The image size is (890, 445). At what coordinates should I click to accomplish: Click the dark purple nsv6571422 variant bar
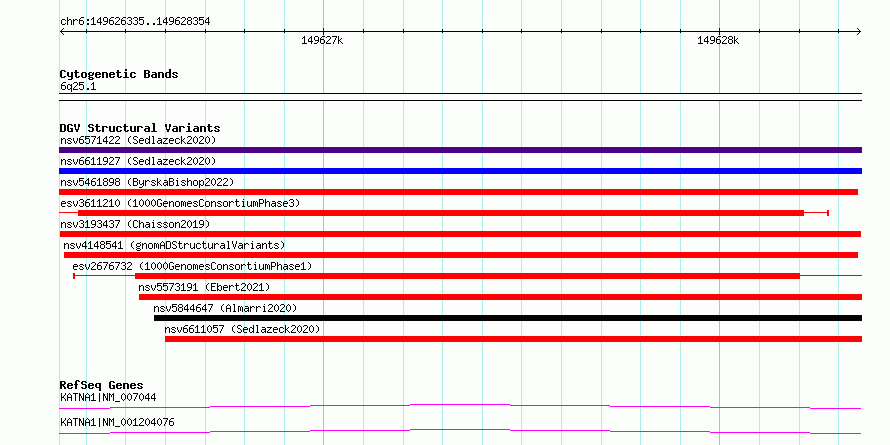pos(460,150)
